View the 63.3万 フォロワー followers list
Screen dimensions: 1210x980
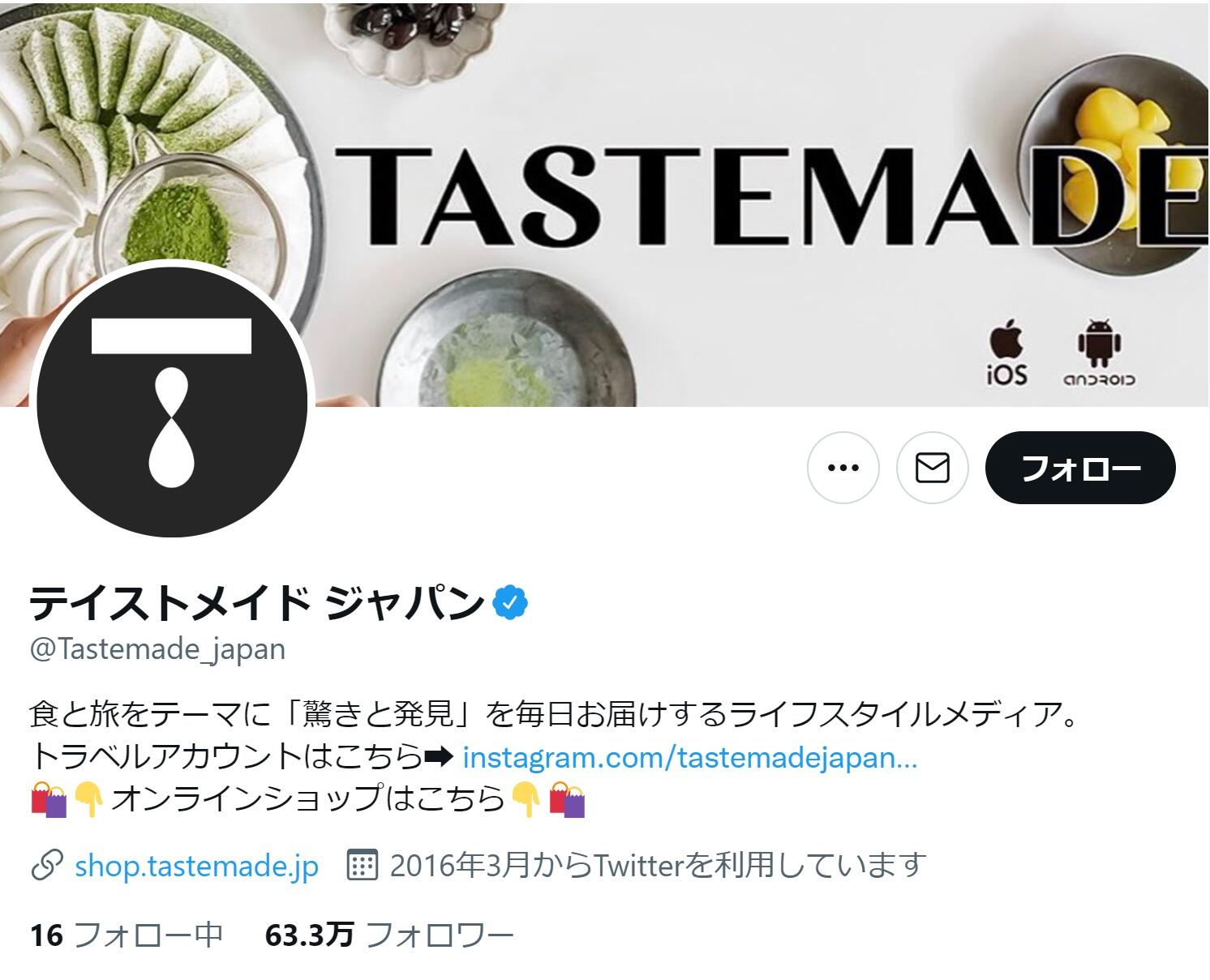click(x=389, y=935)
